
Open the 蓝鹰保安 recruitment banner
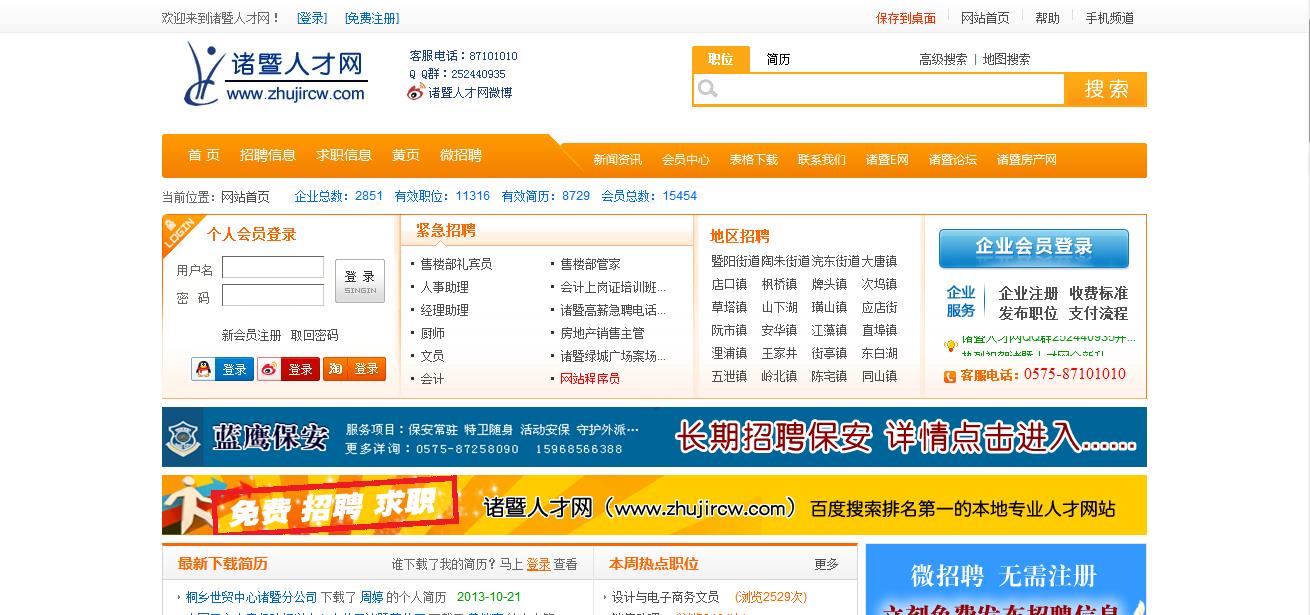coord(654,437)
